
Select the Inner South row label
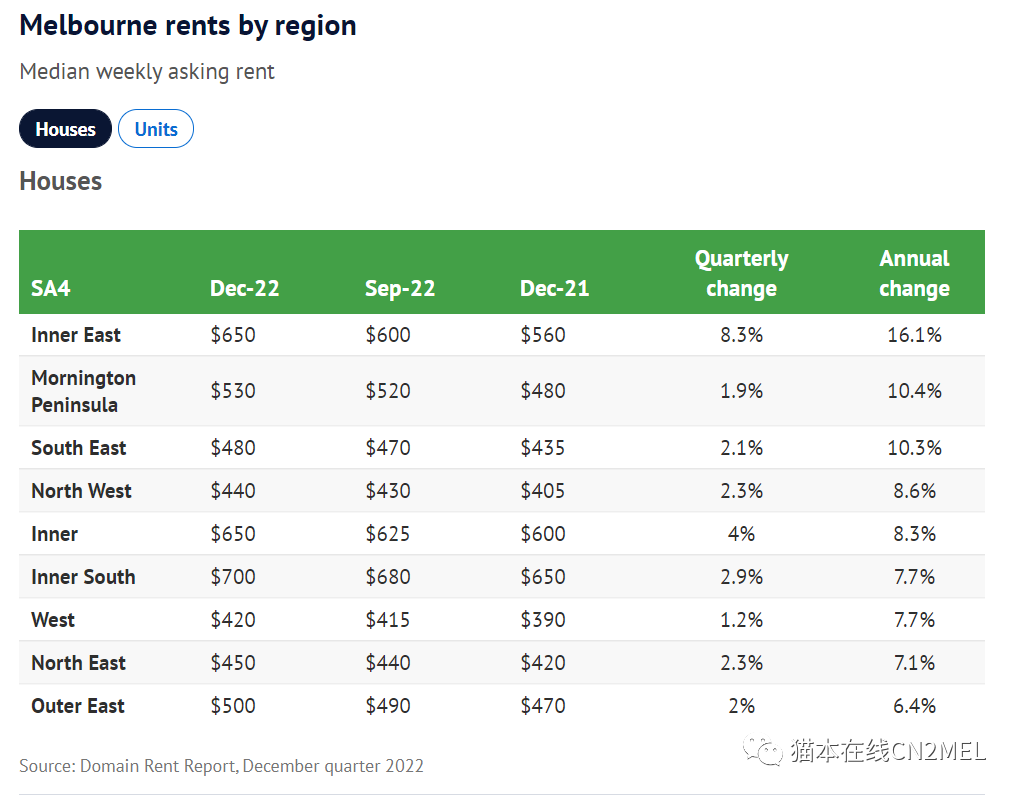pos(83,577)
